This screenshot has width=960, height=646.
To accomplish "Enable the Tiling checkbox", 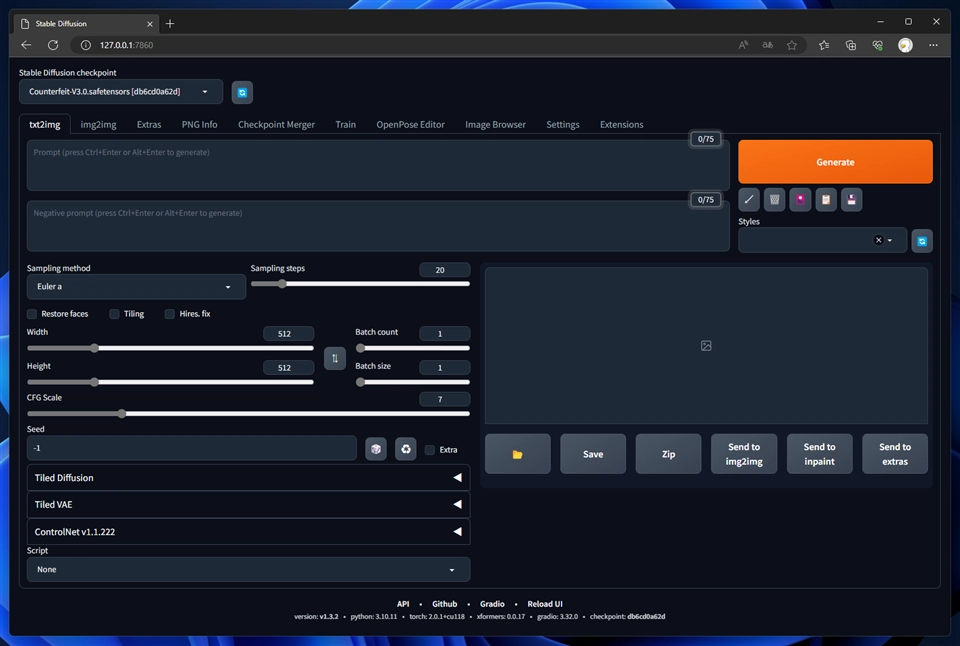I will coord(114,314).
